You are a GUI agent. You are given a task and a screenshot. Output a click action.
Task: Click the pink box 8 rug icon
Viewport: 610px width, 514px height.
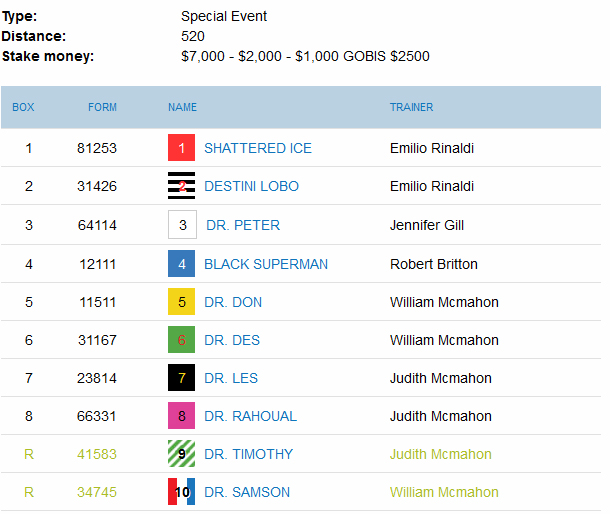(181, 416)
